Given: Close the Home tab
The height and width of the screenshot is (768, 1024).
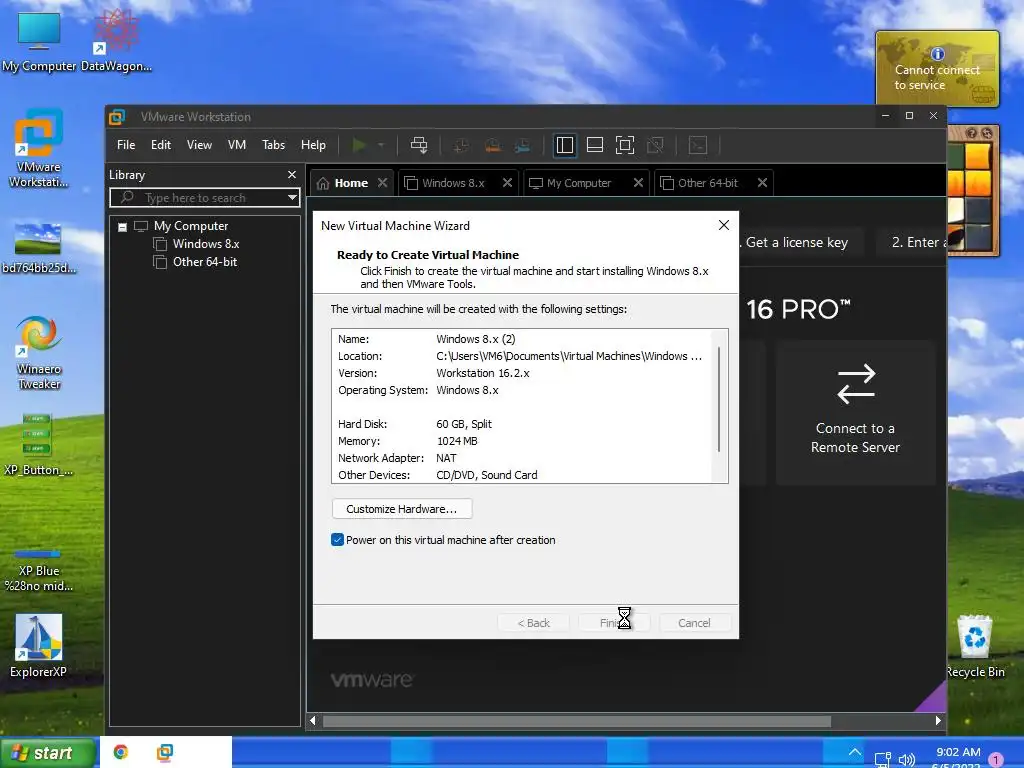Looking at the screenshot, I should (383, 183).
